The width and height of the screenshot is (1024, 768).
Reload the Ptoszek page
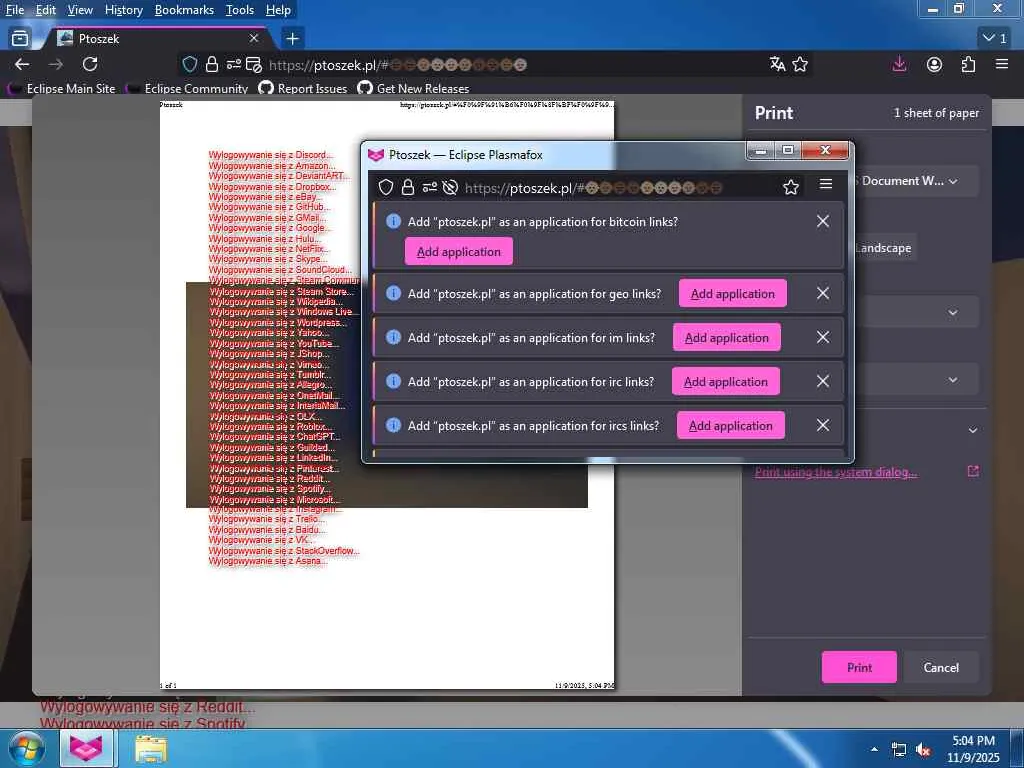coord(90,64)
